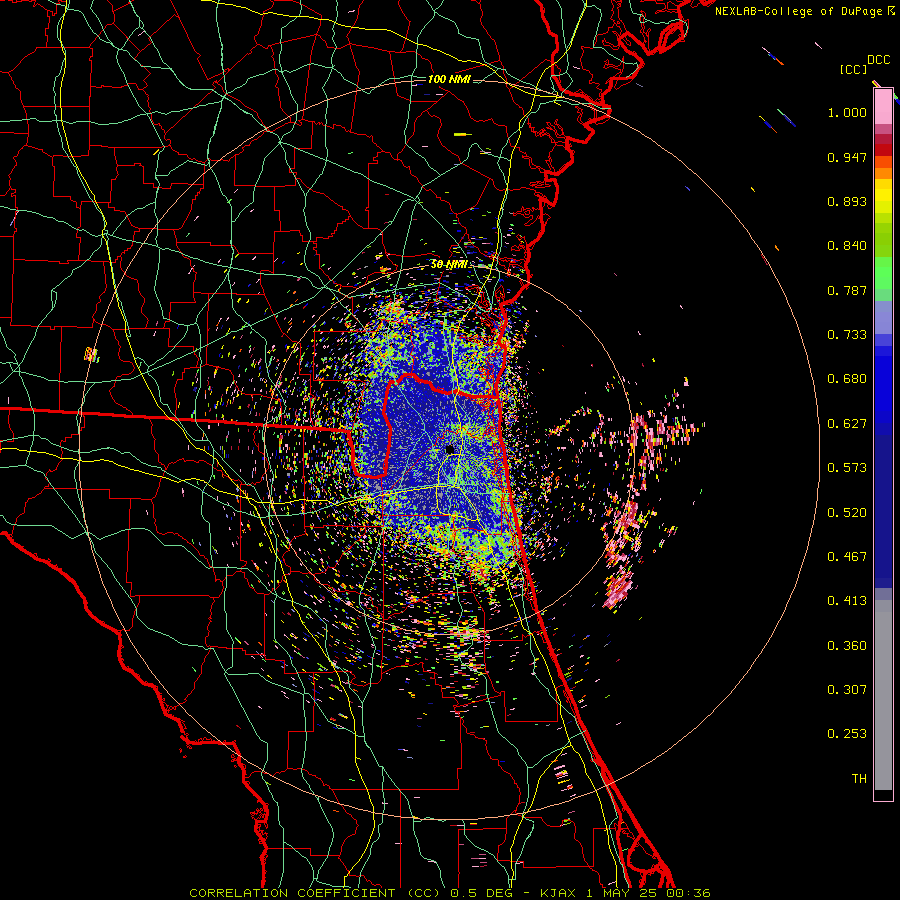The width and height of the screenshot is (900, 900).
Task: Click CORRELATION COEFFICIENT (CC) in the footer
Action: [x=317, y=893]
